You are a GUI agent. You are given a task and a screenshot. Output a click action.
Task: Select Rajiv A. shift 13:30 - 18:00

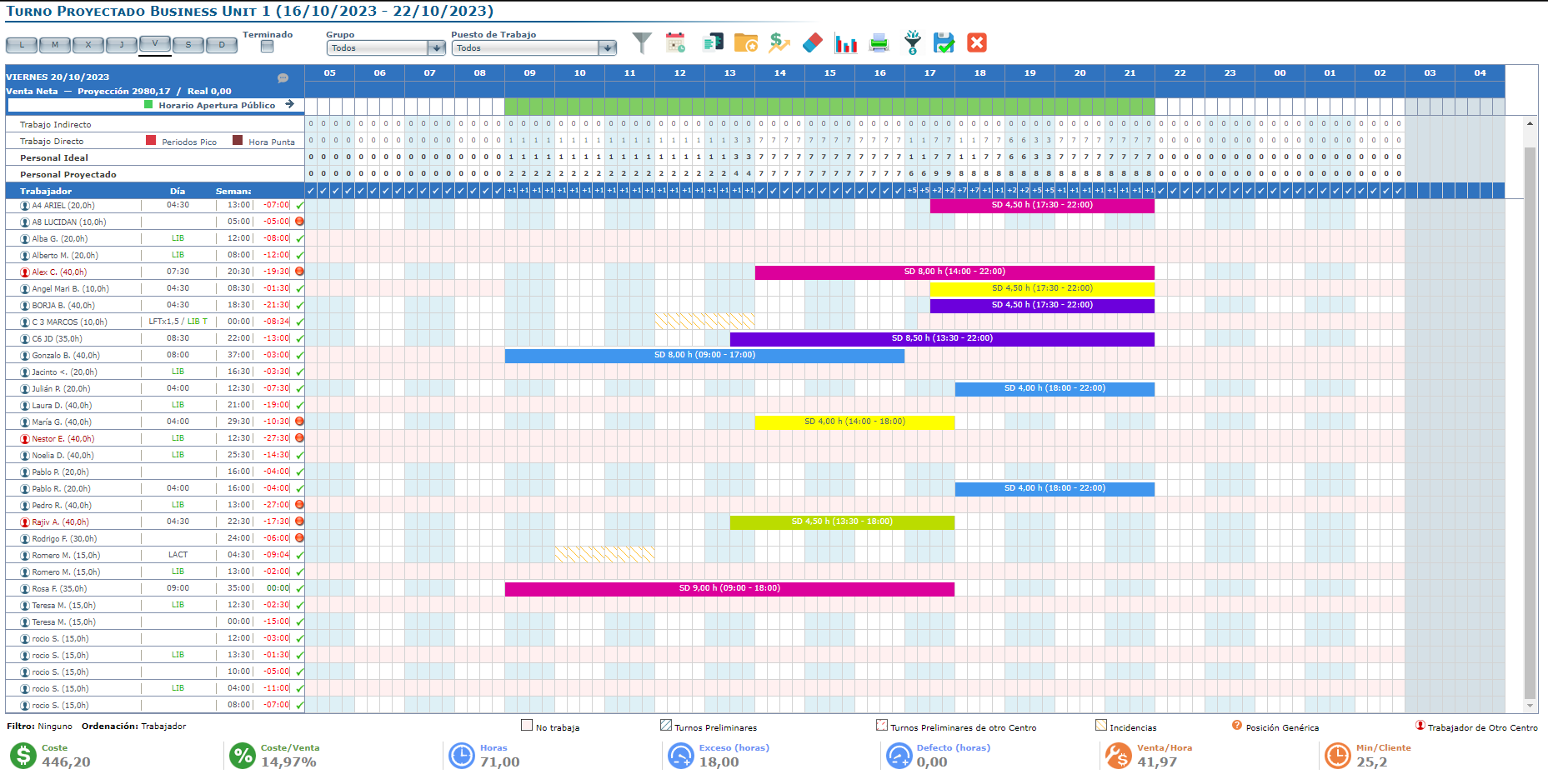pos(842,522)
